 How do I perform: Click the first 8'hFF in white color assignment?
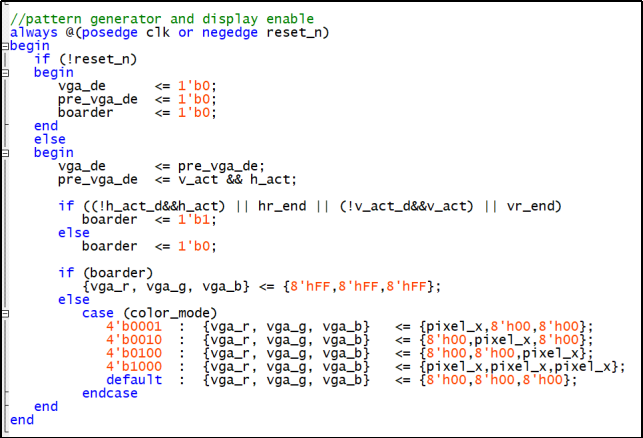tap(310, 286)
